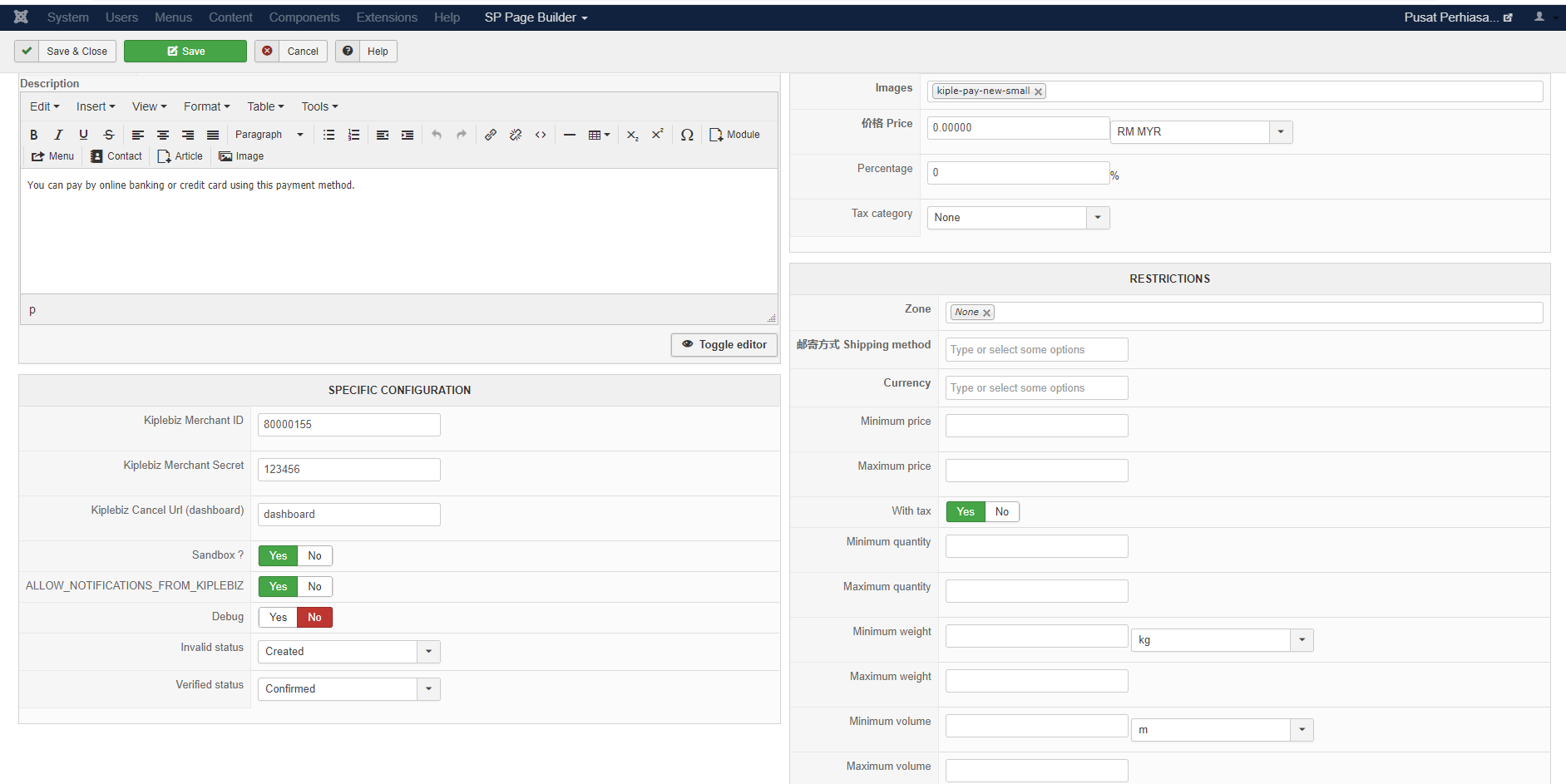Open the Verified status dropdown
Screen dimensions: 1566x784
tap(349, 689)
